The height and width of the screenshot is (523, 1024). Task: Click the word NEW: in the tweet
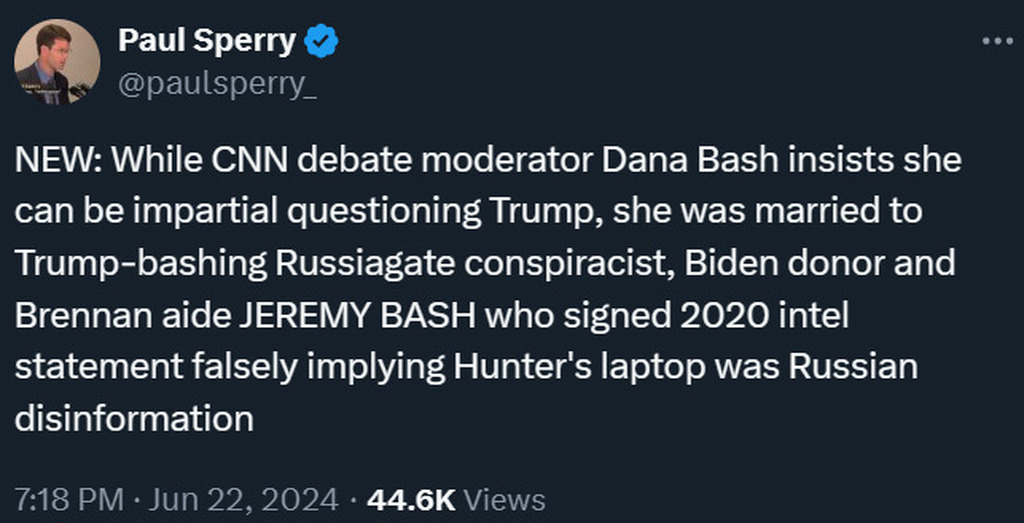56,162
